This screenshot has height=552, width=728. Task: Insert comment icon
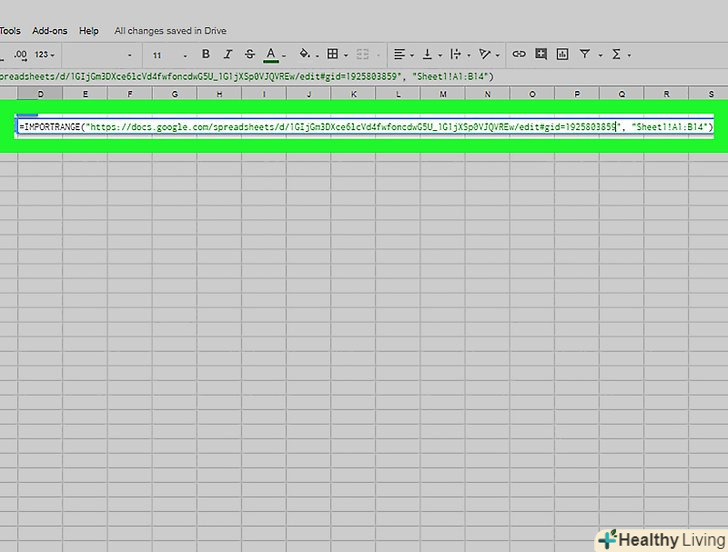click(x=541, y=54)
